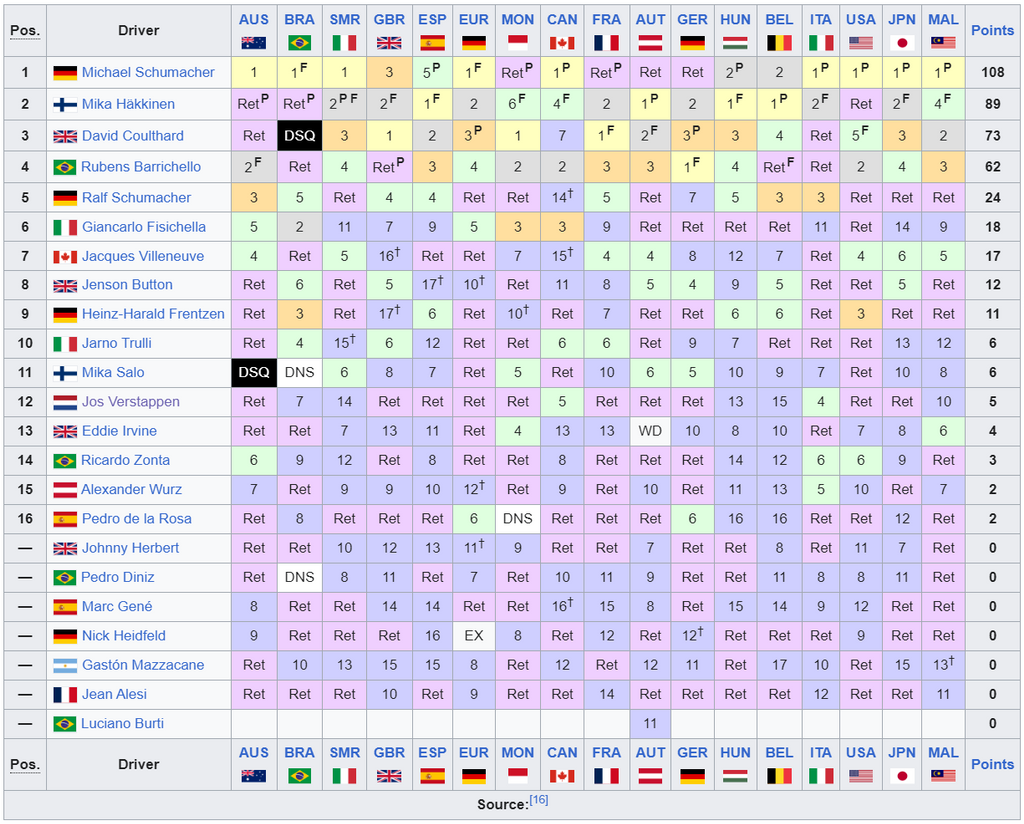
Task: Click the Points link in bottom header
Action: [x=992, y=764]
